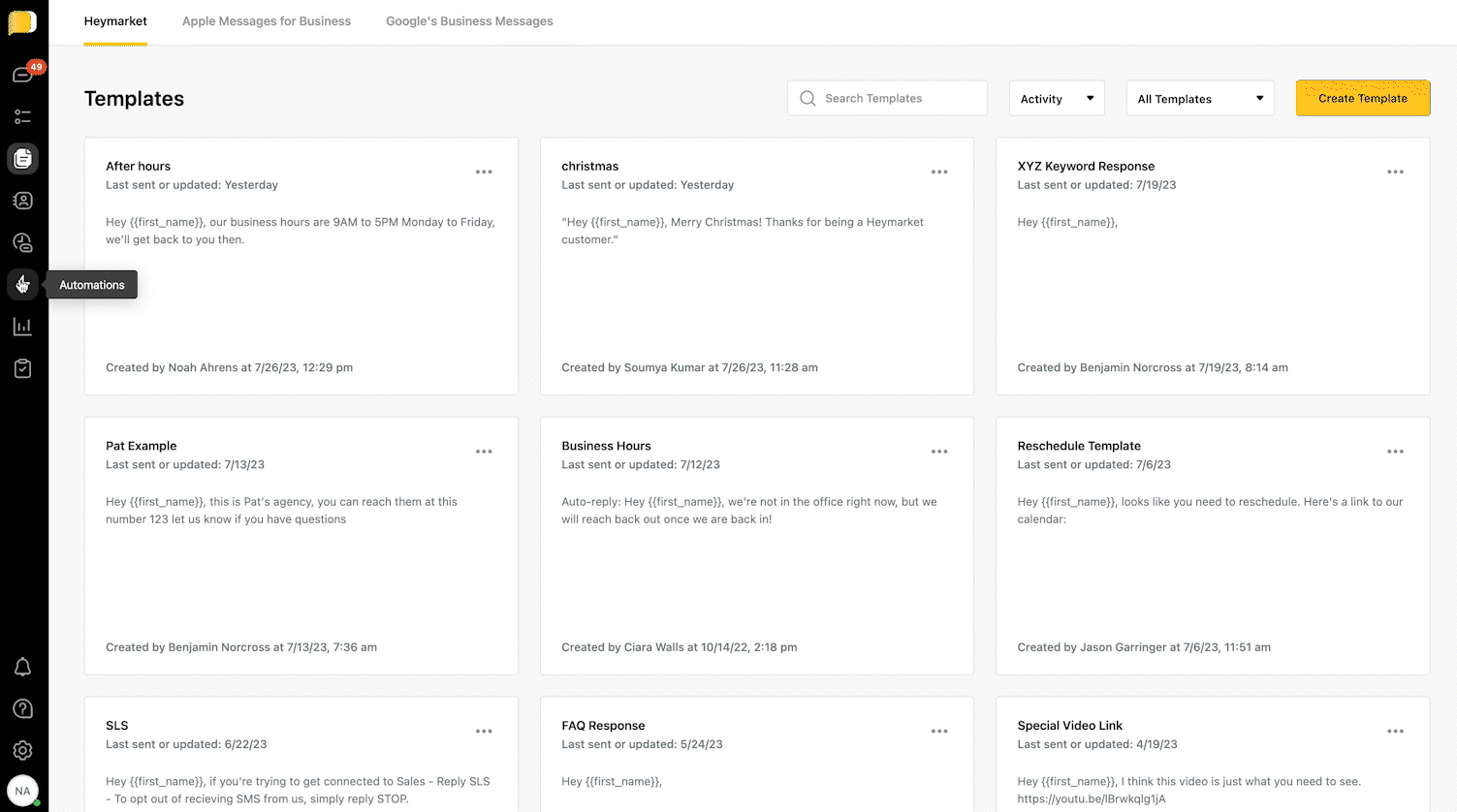1457x812 pixels.
Task: View Reports via the bar chart icon
Action: (22, 327)
